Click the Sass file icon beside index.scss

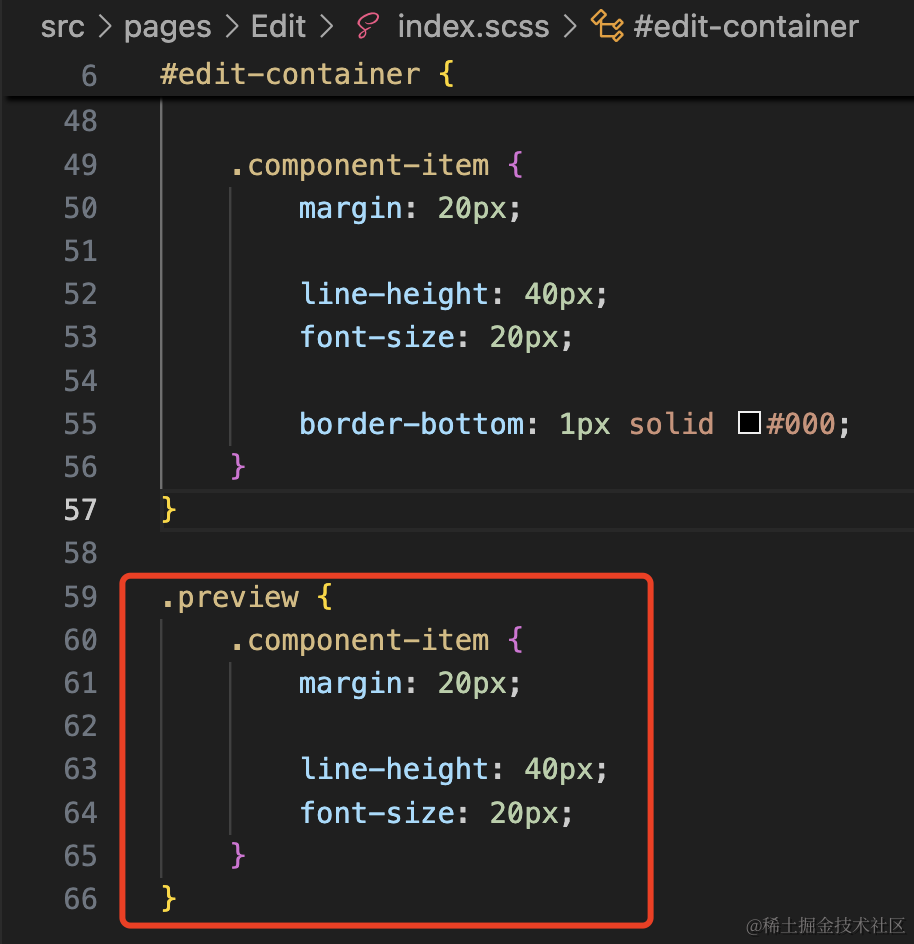pos(367,26)
